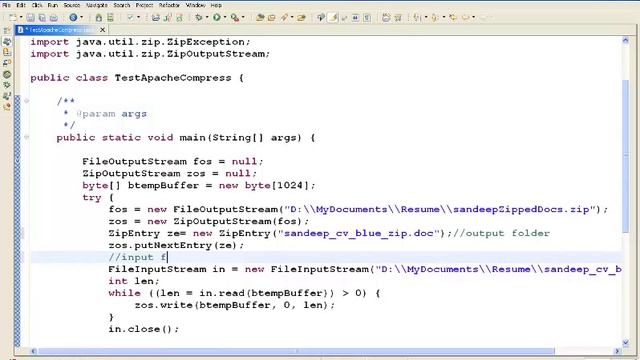Open the Project menu

[144, 5]
